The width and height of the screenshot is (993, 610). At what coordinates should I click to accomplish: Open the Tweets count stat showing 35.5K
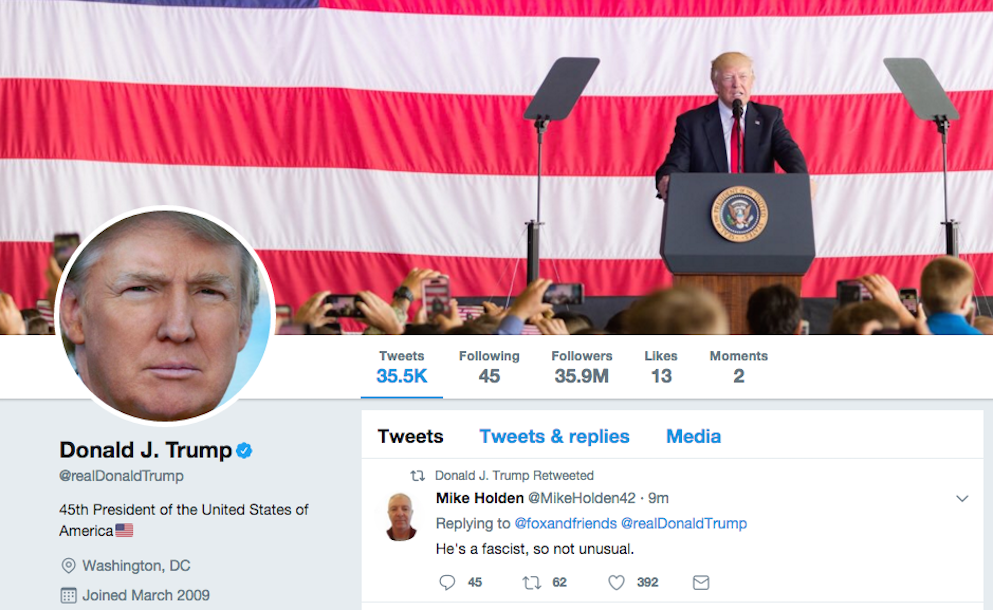(402, 367)
